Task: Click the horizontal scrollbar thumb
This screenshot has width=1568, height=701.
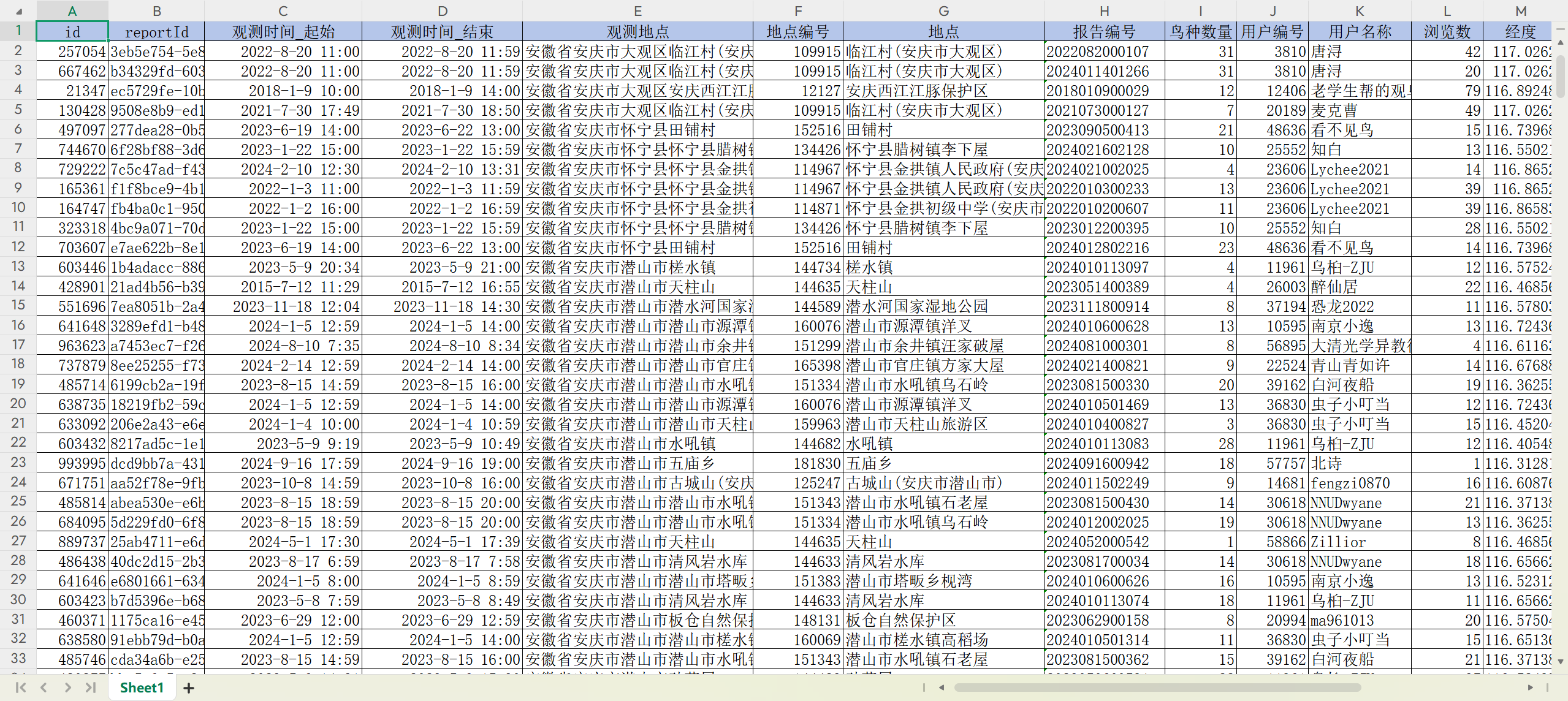Action: [1159, 688]
